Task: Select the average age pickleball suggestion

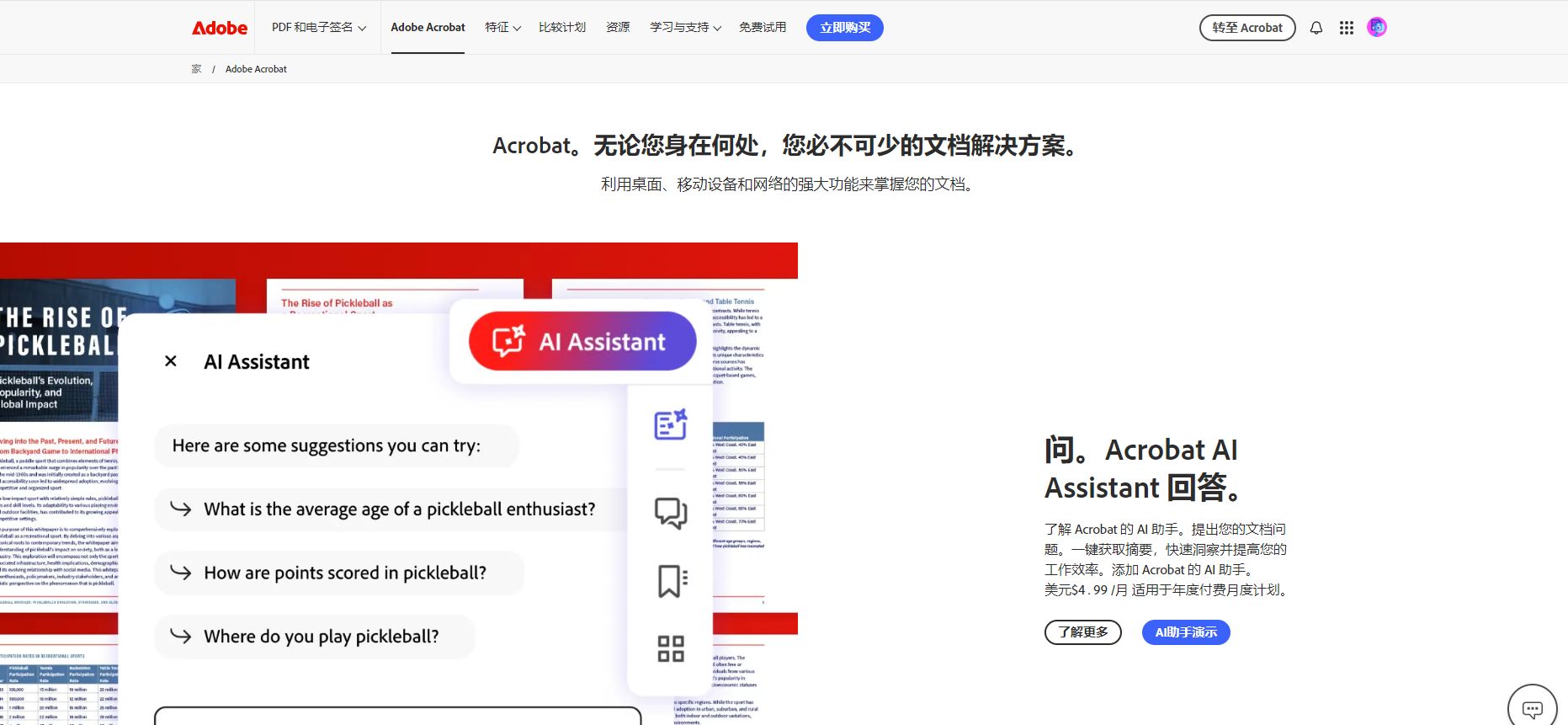Action: tap(391, 509)
